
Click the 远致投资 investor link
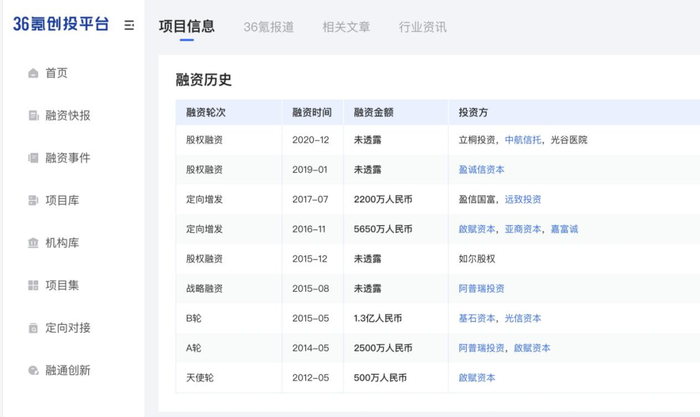pos(524,199)
